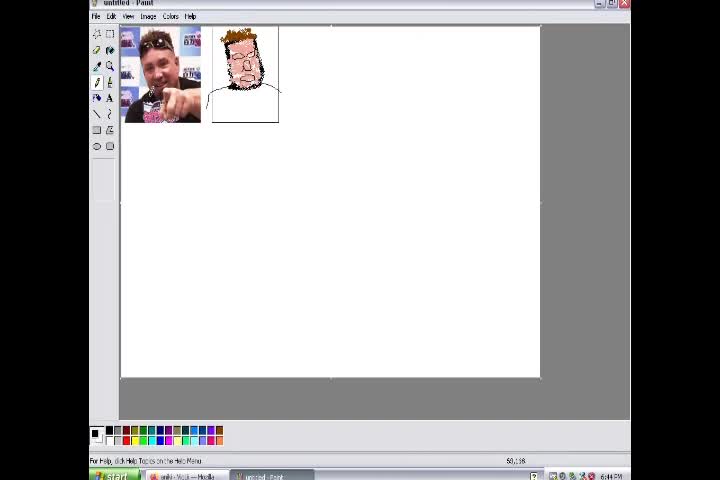Choose the bright yellow palette color
Viewport: 720px width, 480px height.
pyautogui.click(x=135, y=441)
